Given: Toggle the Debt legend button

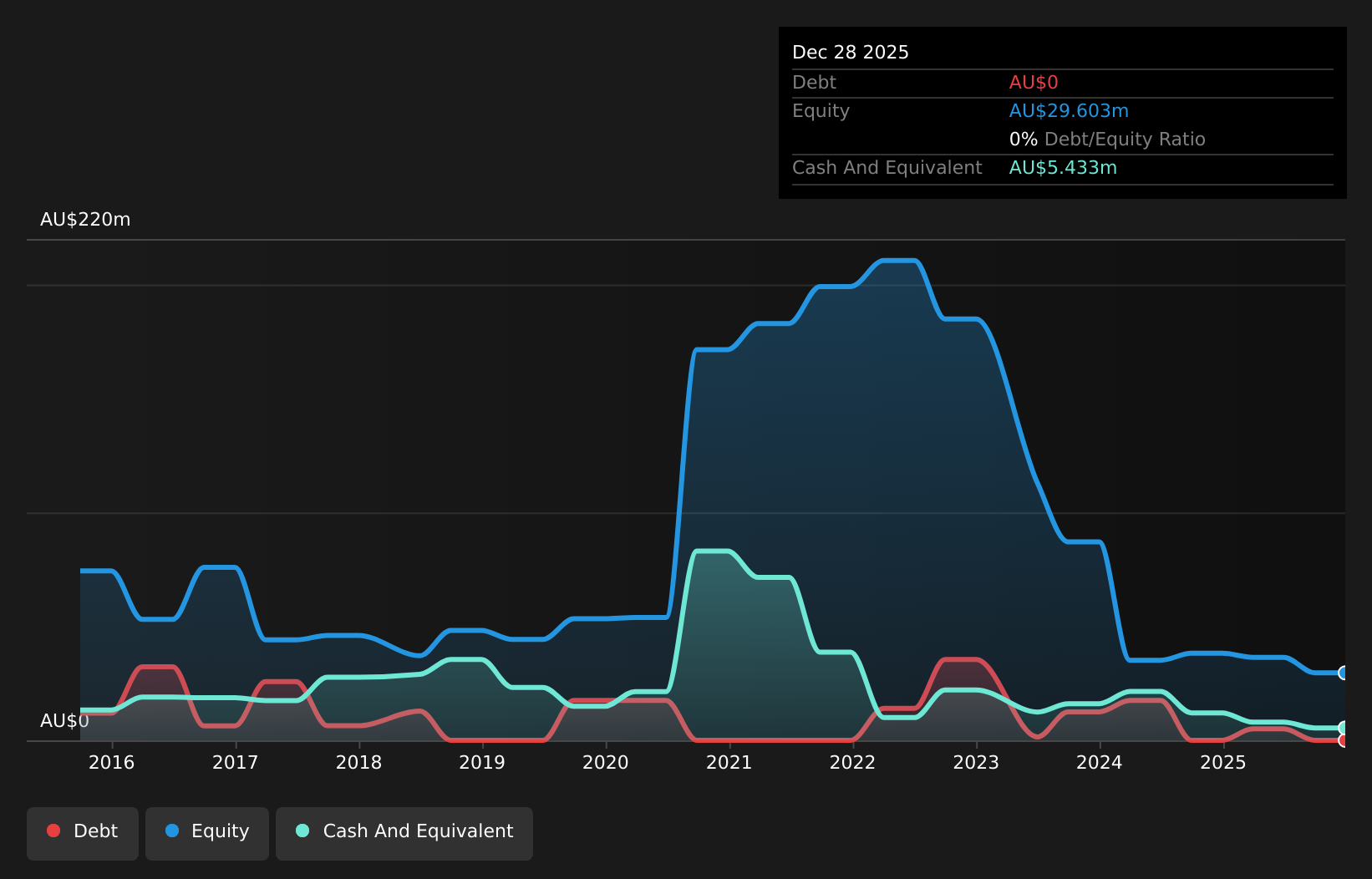Looking at the screenshot, I should pos(83,833).
